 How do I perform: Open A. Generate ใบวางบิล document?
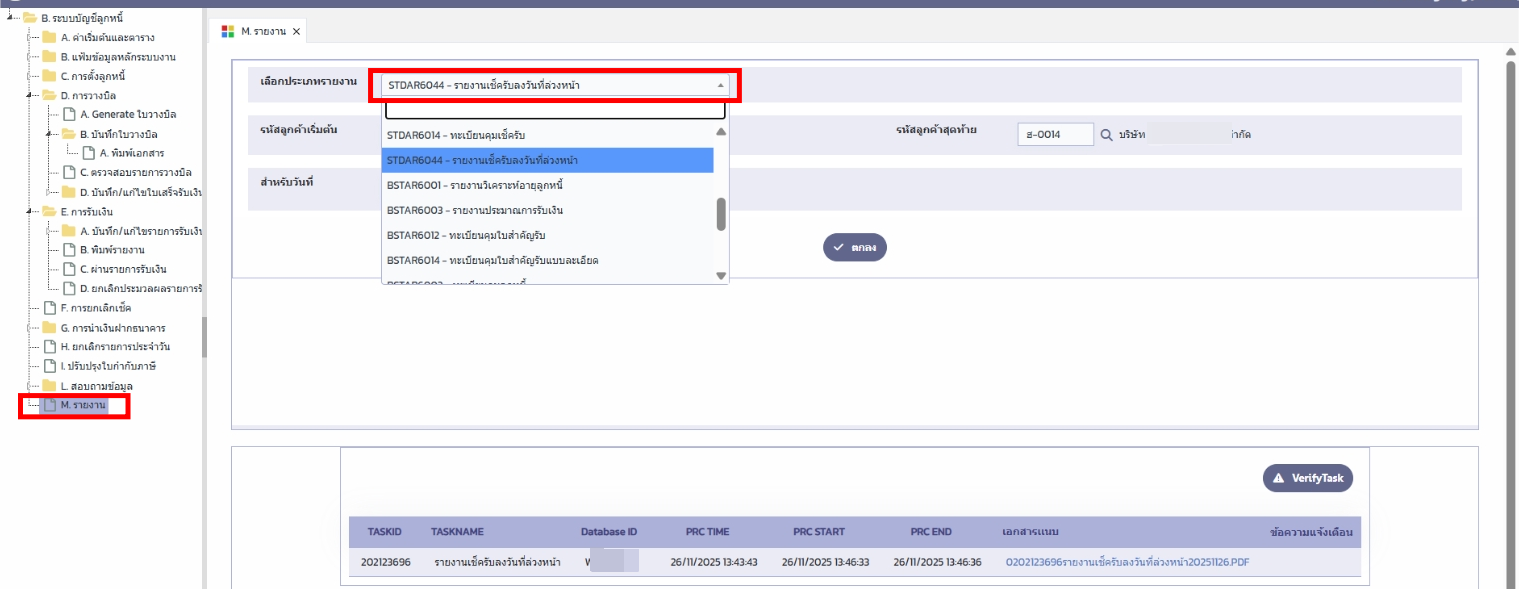(127, 114)
